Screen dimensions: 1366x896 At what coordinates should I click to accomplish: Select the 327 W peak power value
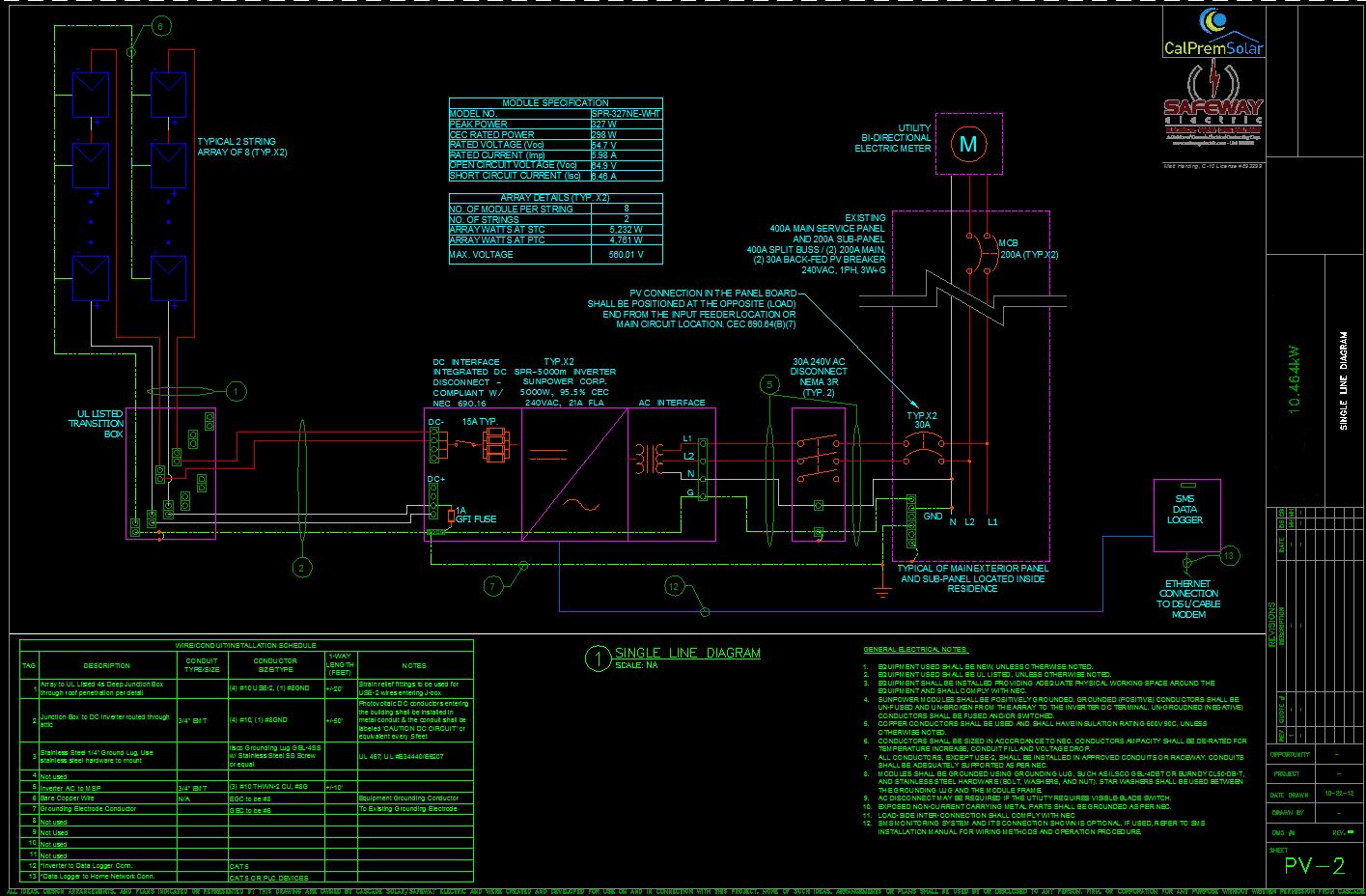tap(627, 124)
